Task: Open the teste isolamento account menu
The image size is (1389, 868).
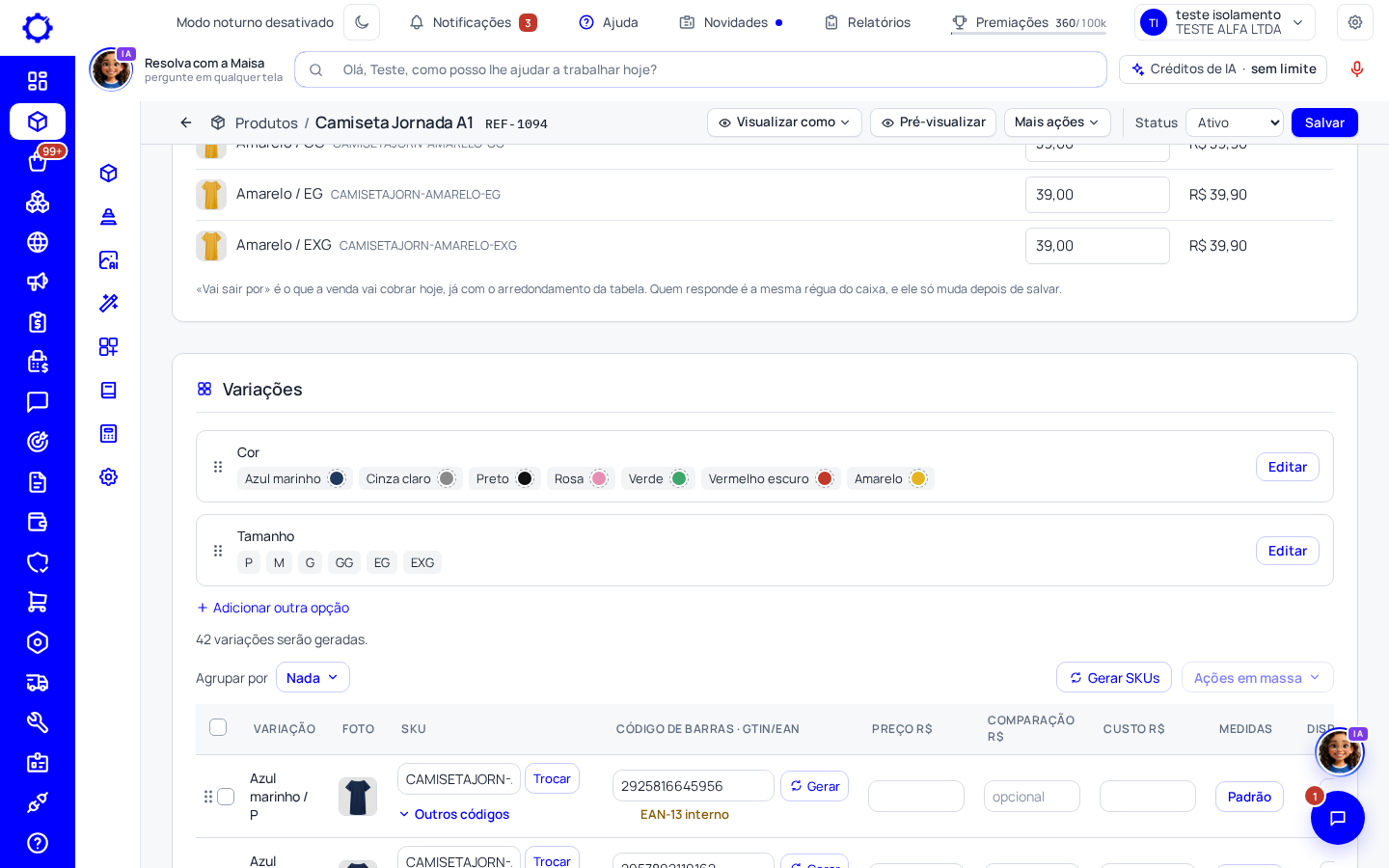Action: [1225, 22]
